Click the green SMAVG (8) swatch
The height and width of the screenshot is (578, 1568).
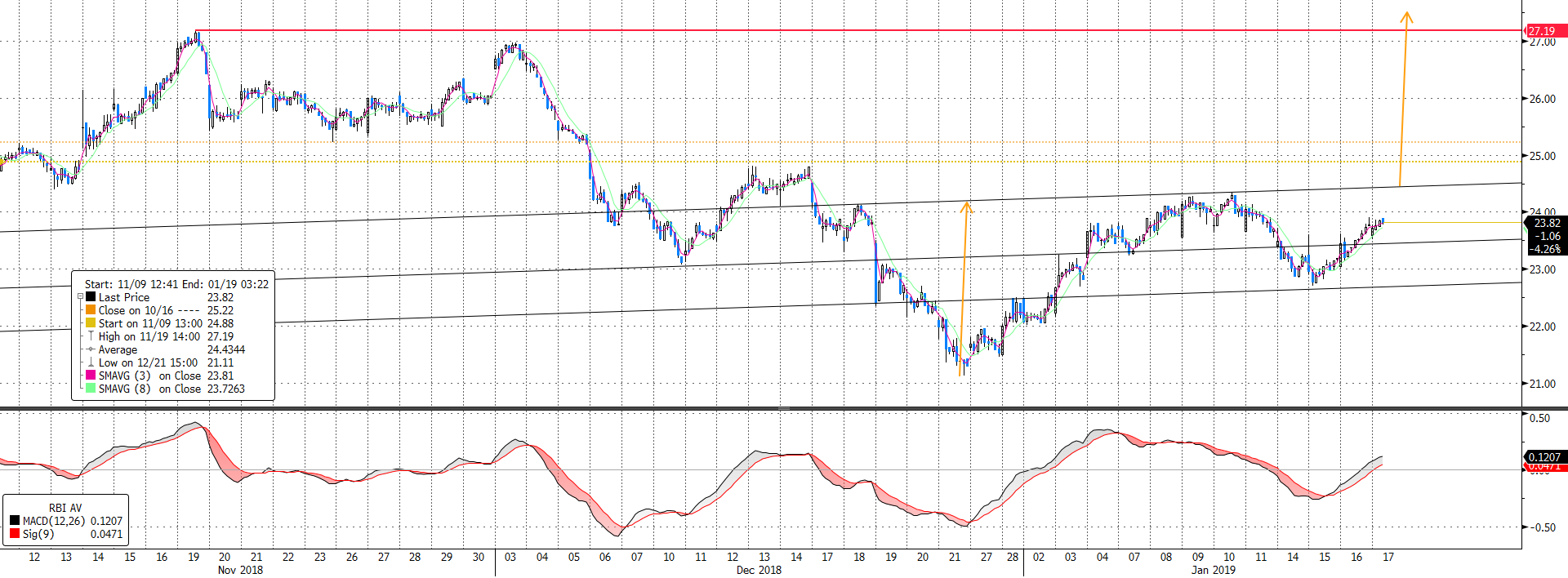point(91,389)
